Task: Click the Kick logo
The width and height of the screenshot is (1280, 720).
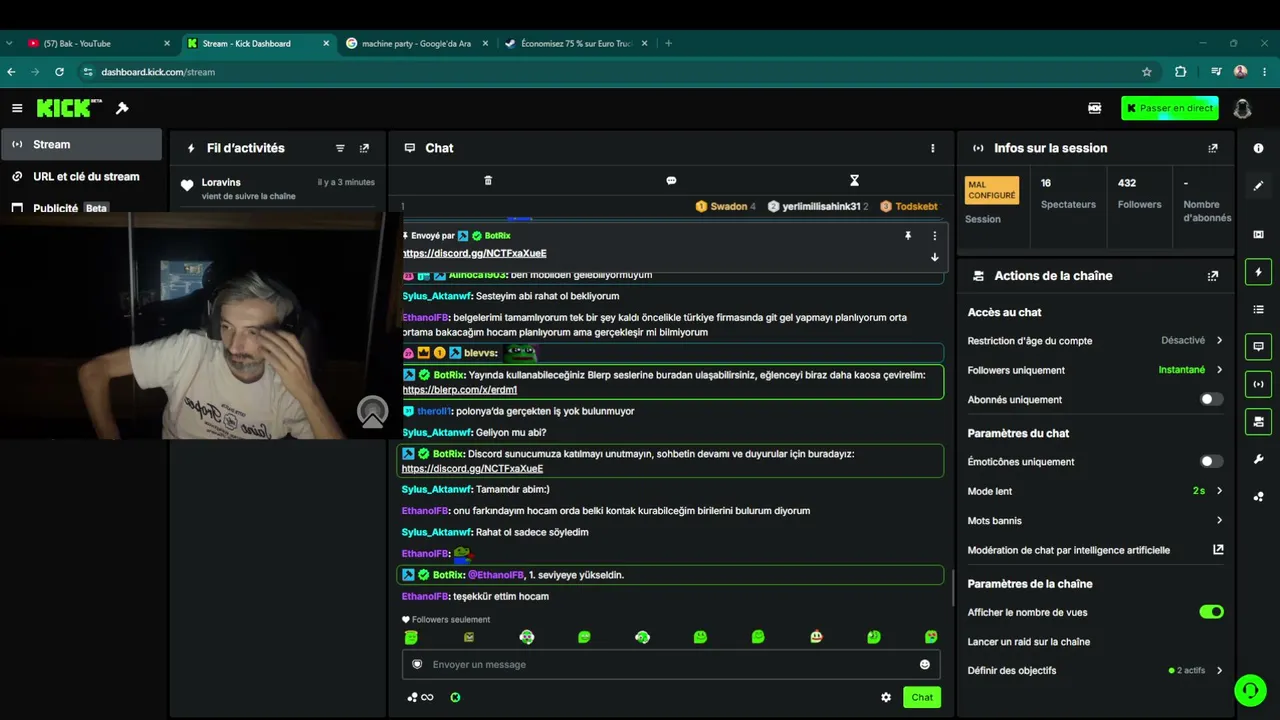Action: tap(69, 108)
